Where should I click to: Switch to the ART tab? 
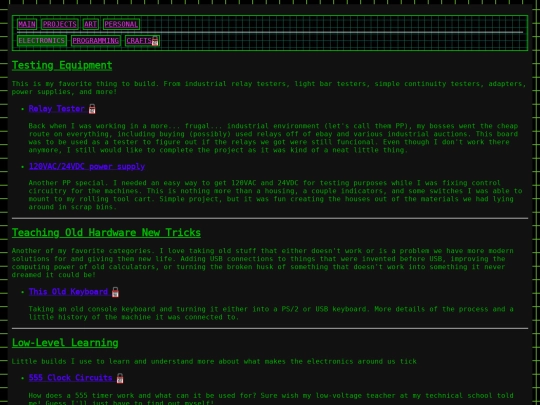91,24
